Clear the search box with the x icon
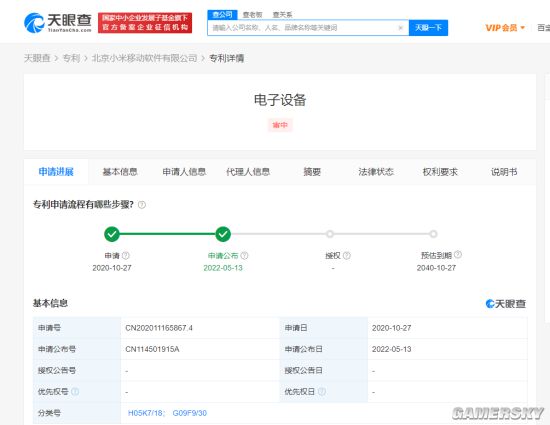This screenshot has height=425, width=550. (x=401, y=28)
